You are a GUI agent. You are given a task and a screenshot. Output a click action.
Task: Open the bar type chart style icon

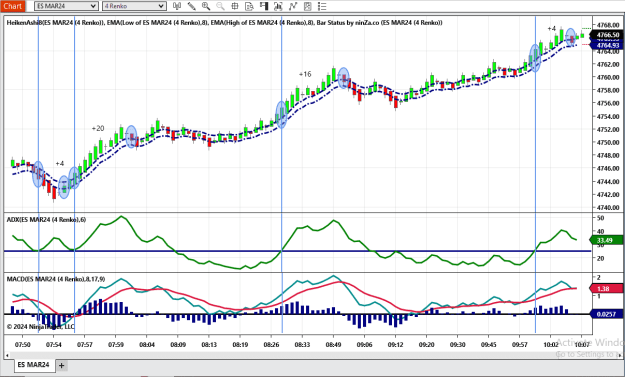177,6
